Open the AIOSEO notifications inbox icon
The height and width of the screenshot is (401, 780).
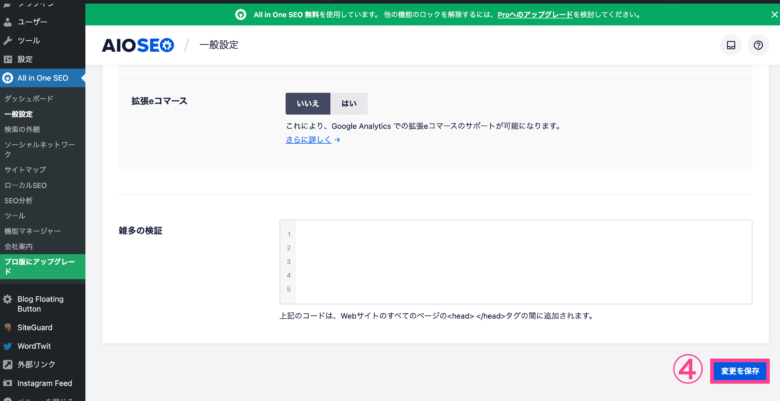(731, 45)
